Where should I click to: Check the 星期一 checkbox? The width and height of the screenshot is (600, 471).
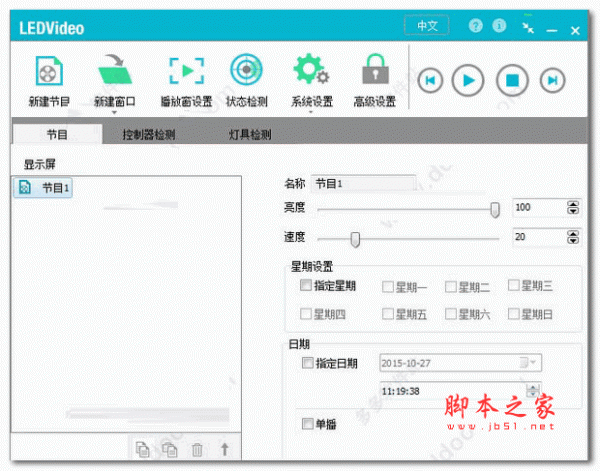(x=388, y=287)
